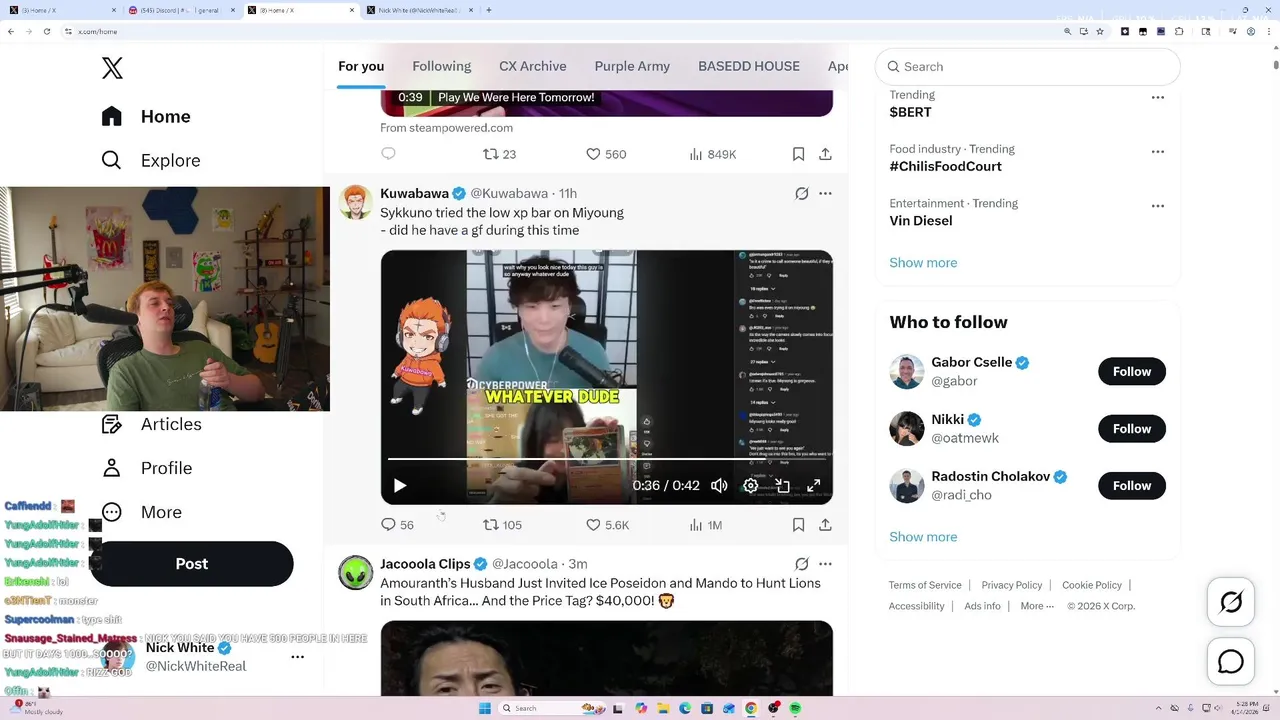Open more options for #ChilisFoodCourt trend
The height and width of the screenshot is (720, 1280).
point(1158,152)
